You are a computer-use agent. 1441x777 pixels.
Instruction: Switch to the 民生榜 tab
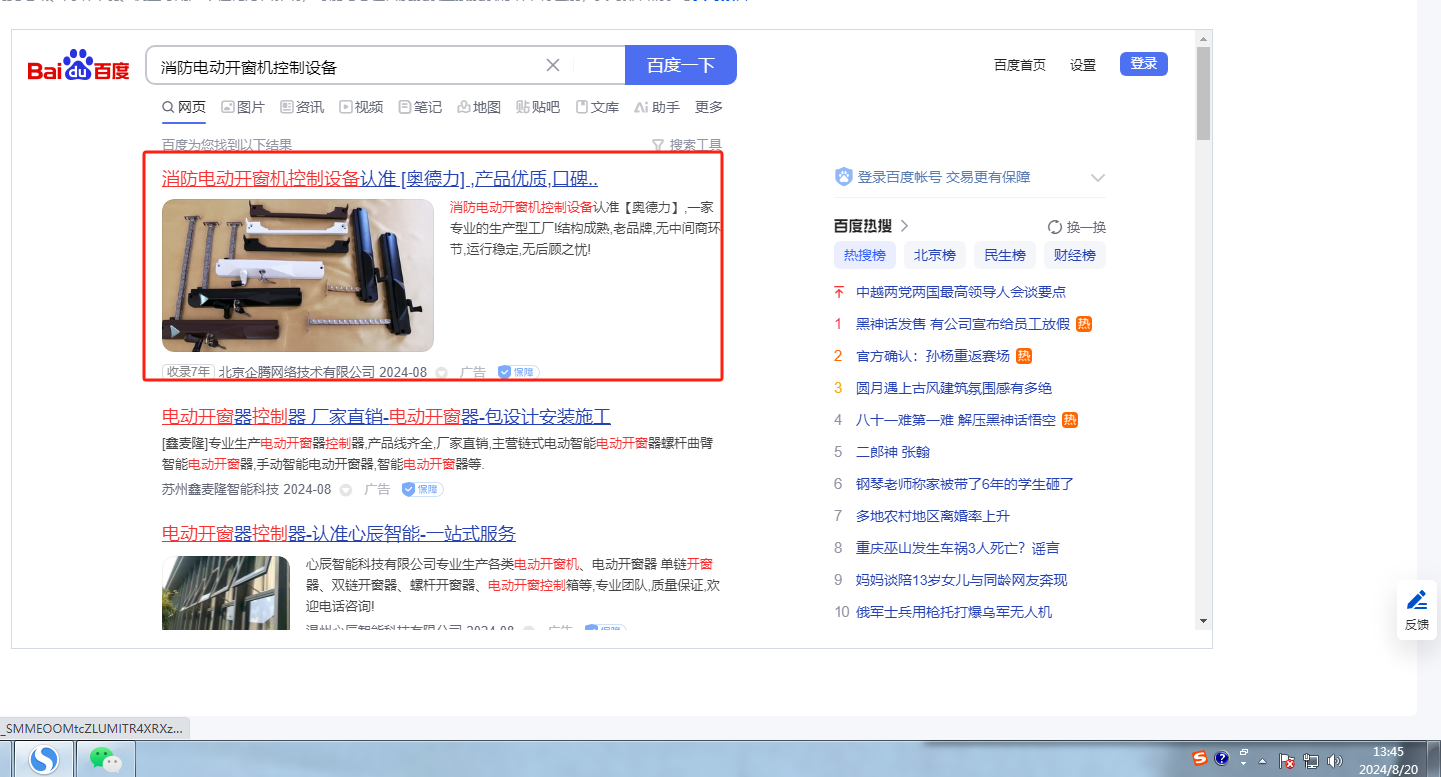pyautogui.click(x=1005, y=255)
